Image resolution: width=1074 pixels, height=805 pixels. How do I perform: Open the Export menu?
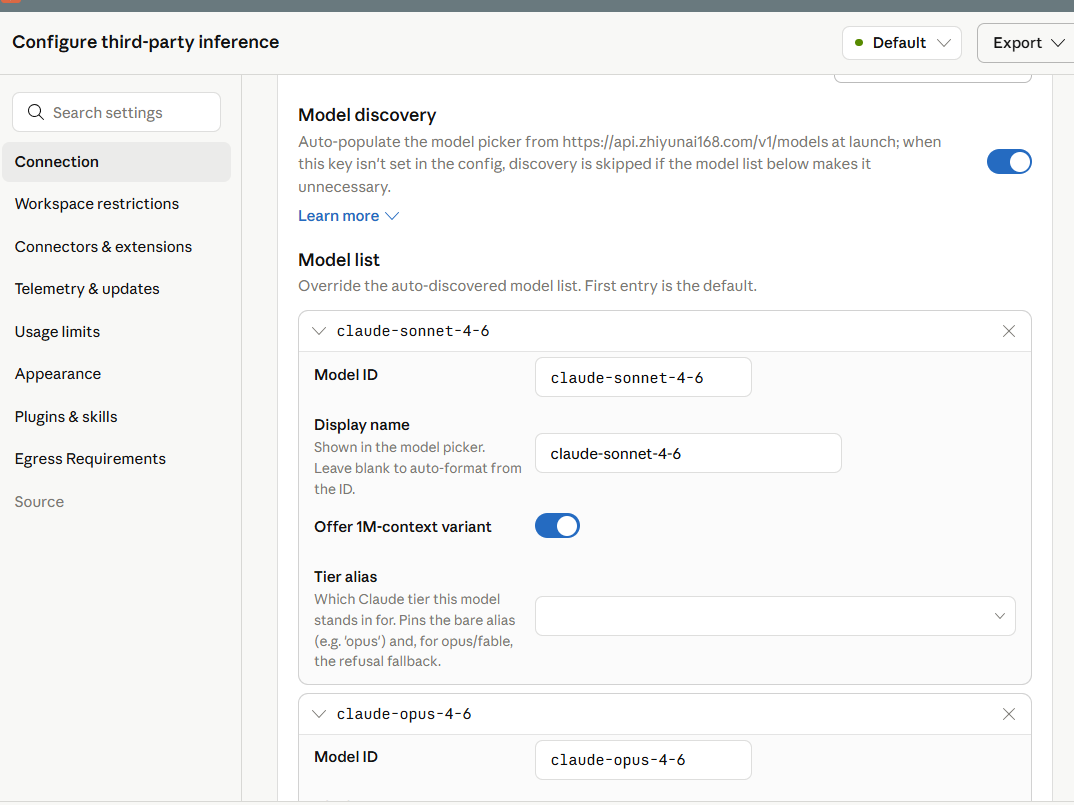[1027, 43]
